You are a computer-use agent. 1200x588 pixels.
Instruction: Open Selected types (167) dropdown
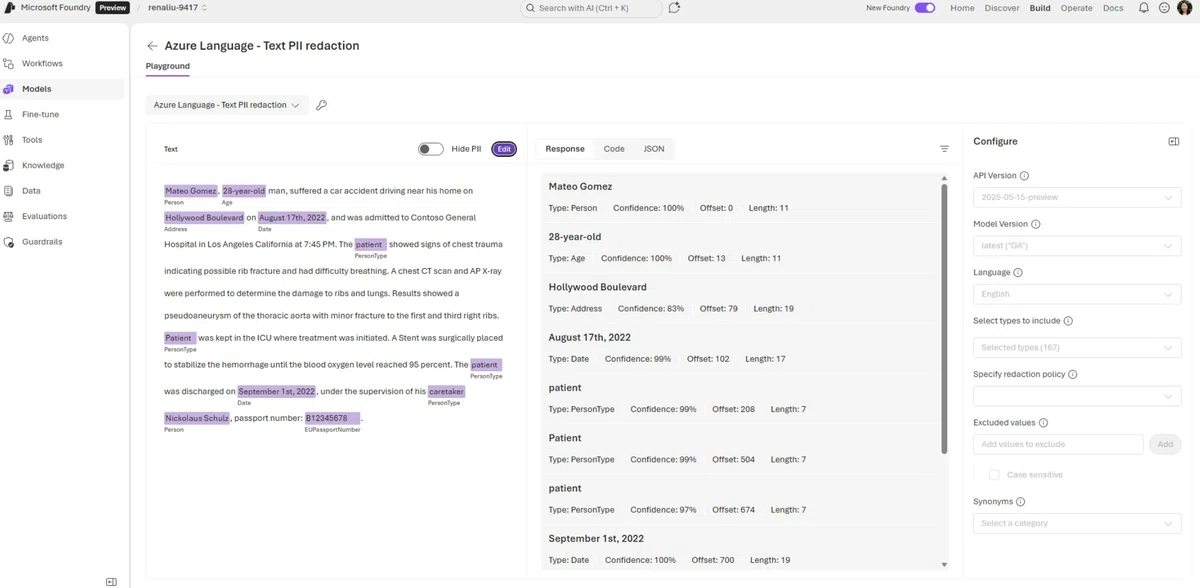pyautogui.click(x=1077, y=348)
